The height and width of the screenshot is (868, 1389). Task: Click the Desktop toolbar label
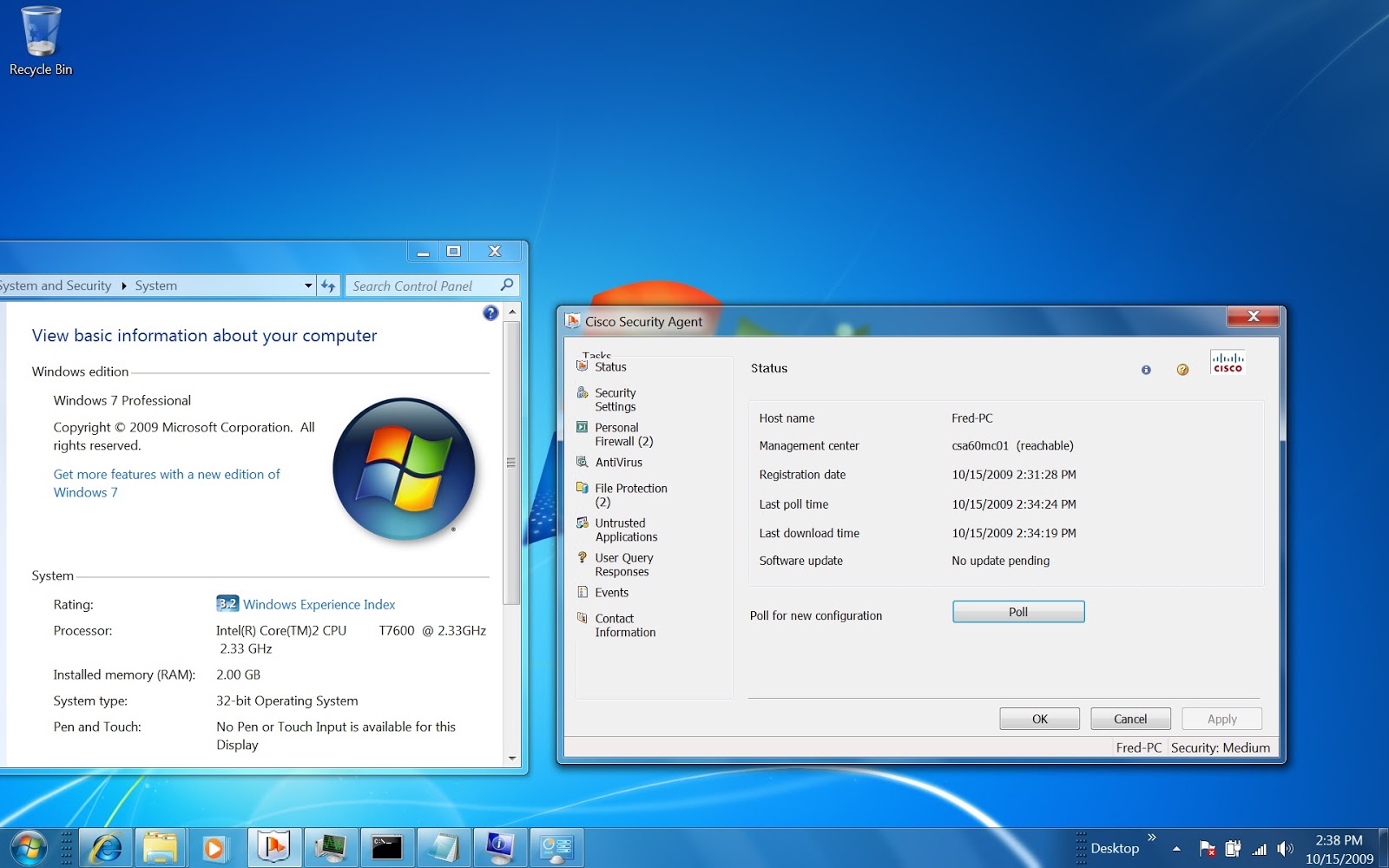1115,849
